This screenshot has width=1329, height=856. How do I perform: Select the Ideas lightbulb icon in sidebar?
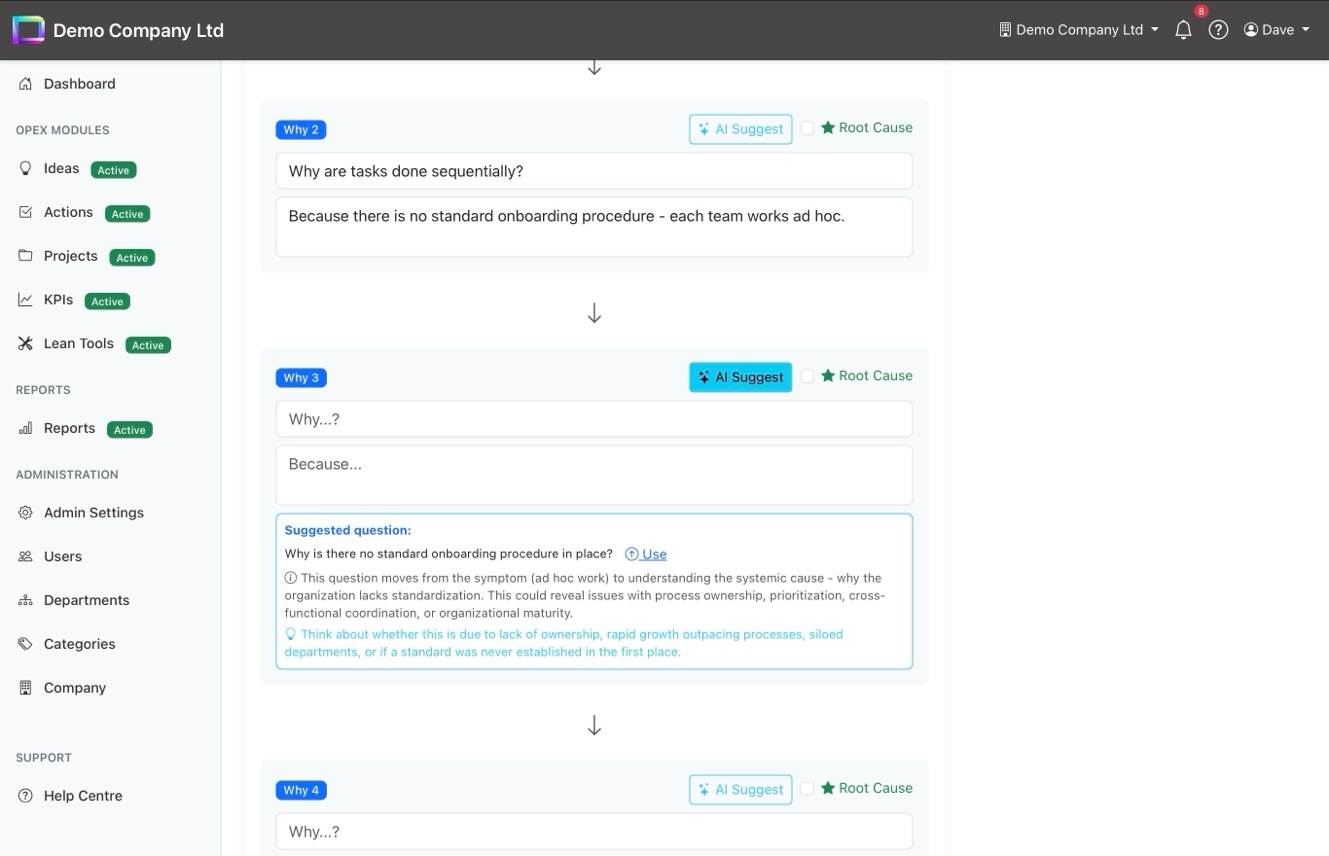pos(25,168)
